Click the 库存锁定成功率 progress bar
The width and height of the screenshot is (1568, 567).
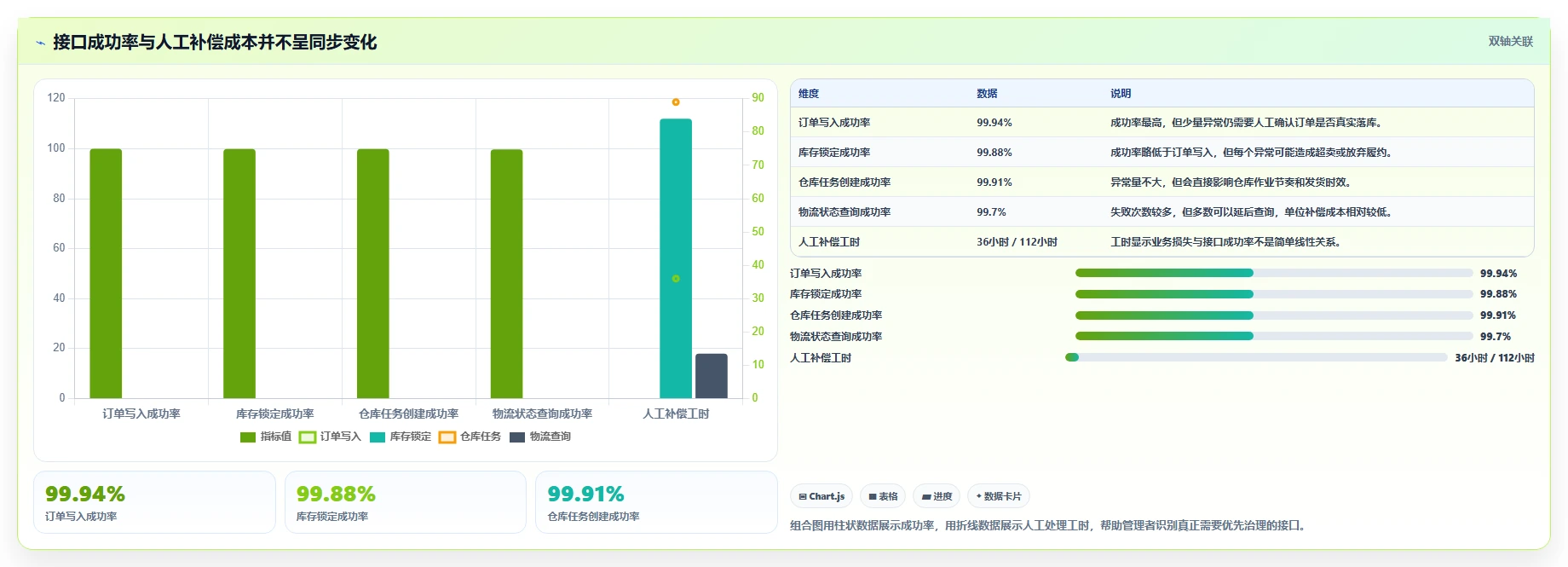point(1274,294)
